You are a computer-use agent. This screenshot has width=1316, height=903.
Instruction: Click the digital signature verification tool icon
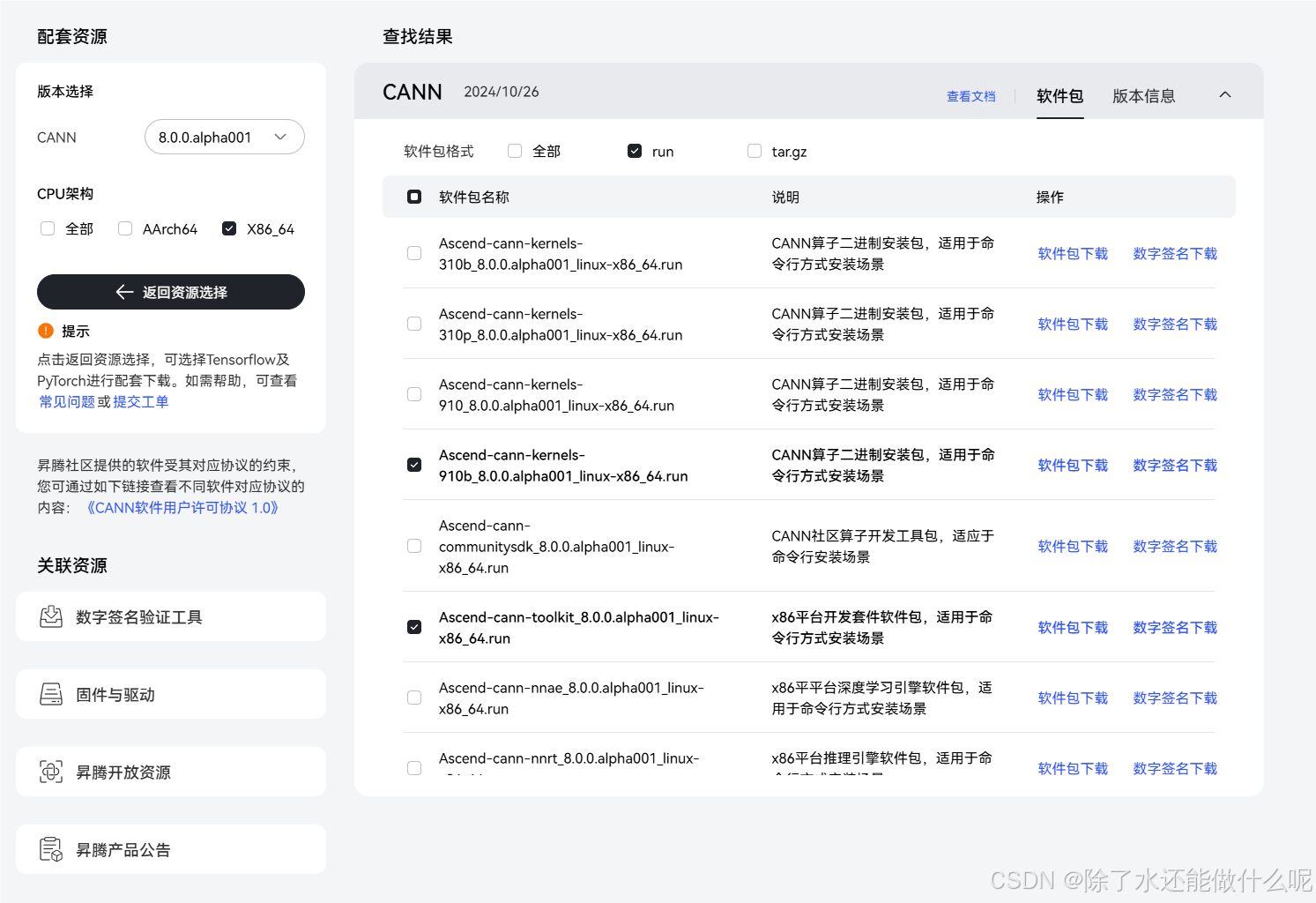[51, 616]
